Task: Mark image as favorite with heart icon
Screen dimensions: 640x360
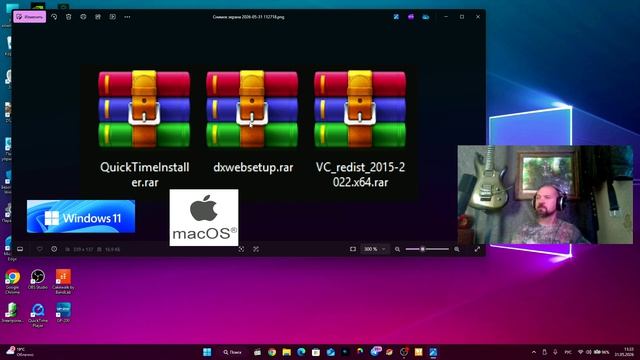Action: point(40,249)
